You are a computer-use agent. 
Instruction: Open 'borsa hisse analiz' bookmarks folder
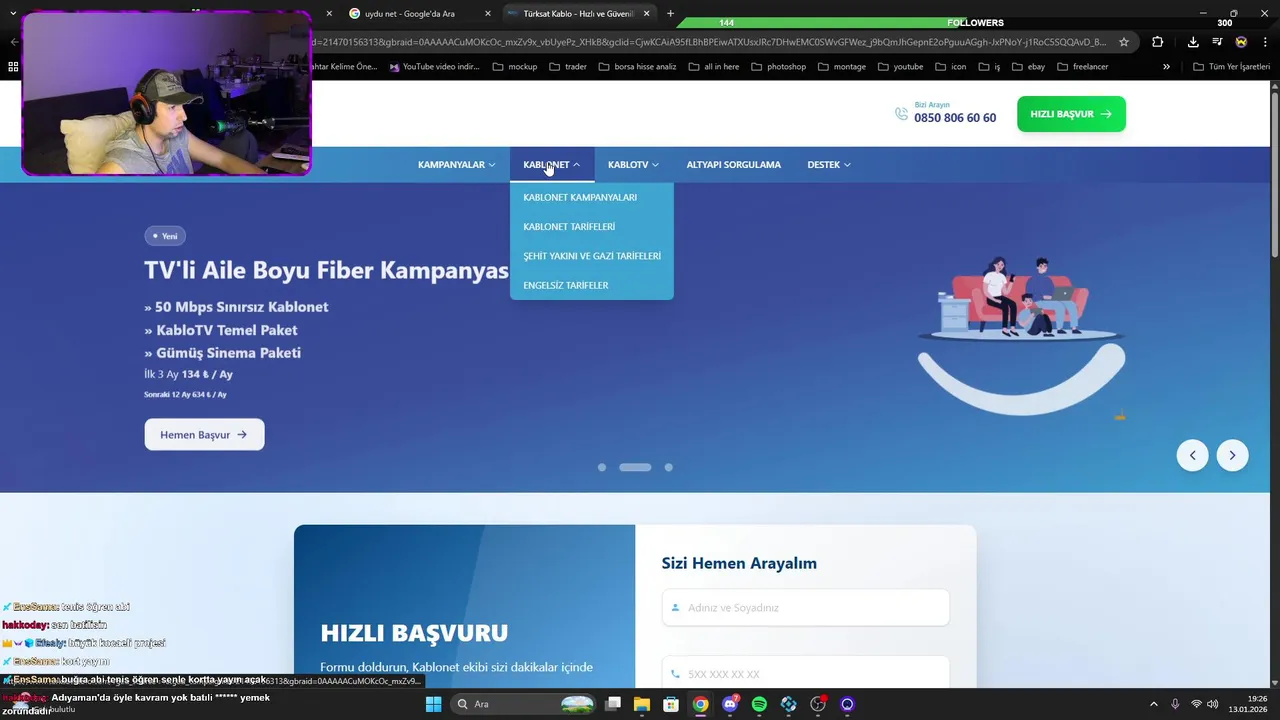click(x=638, y=67)
